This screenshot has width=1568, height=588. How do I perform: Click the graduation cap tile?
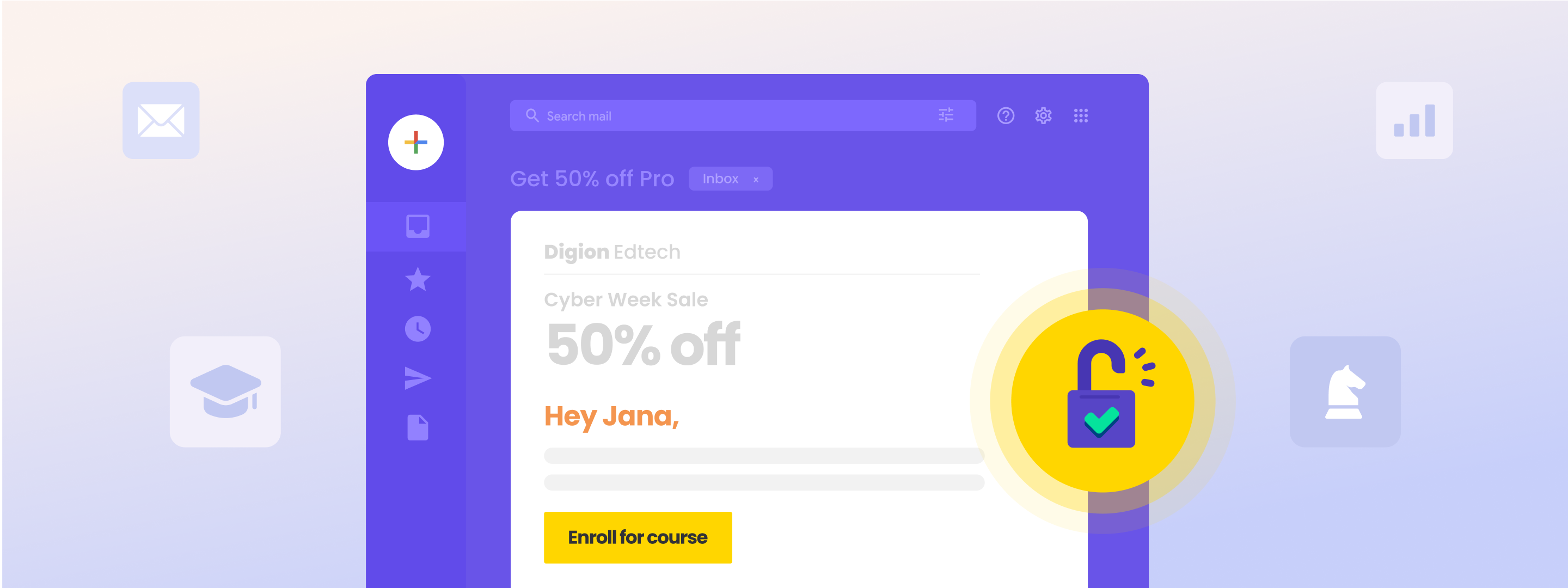tap(225, 391)
